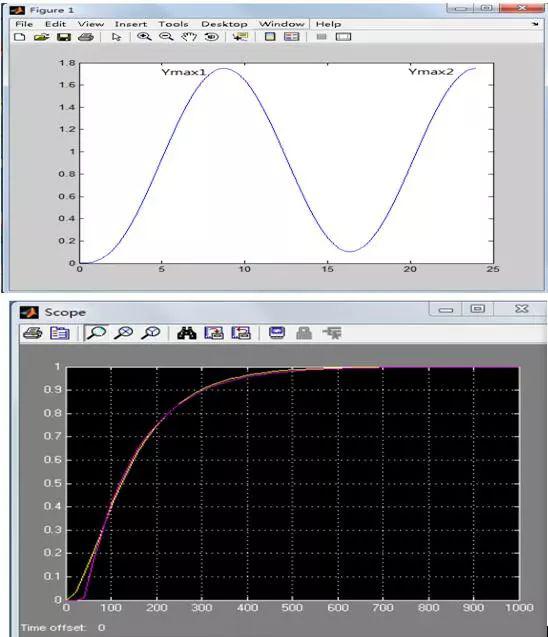Insert Legend from the figure toolbar
Screen dimensions: 548x637
292,37
